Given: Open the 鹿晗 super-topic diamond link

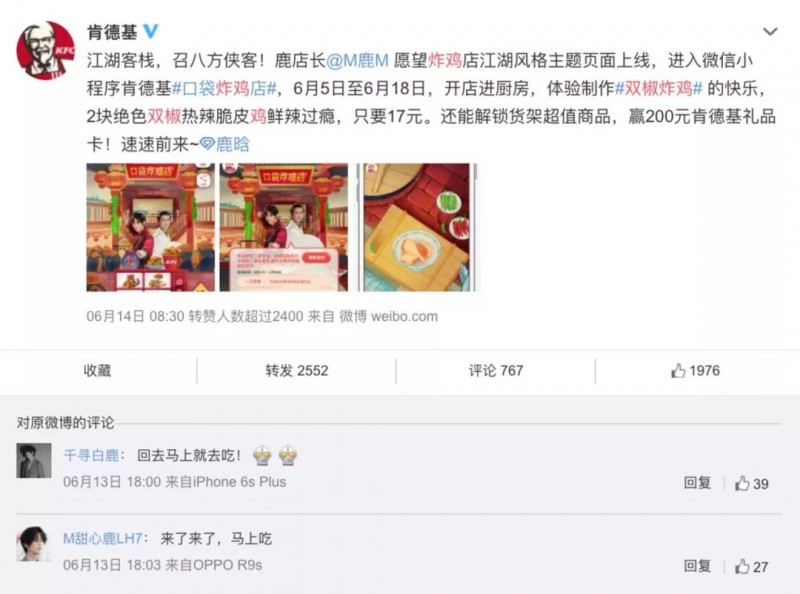Looking at the screenshot, I should (224, 144).
